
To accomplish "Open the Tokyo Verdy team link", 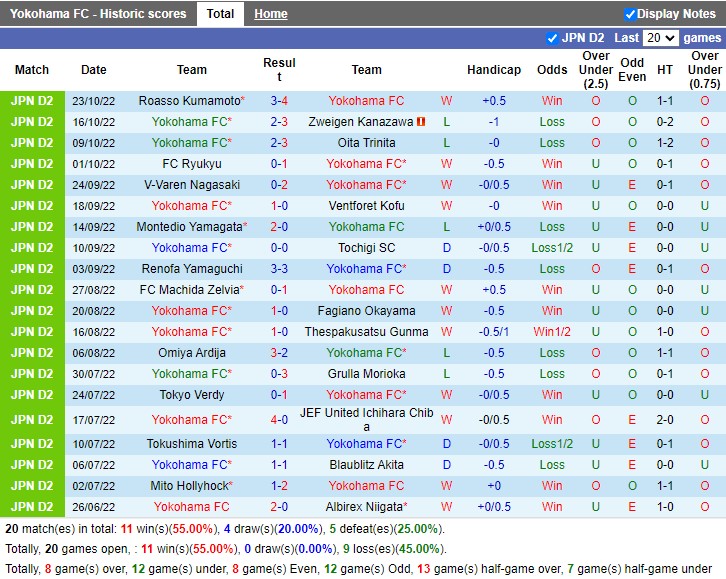I will tap(192, 395).
